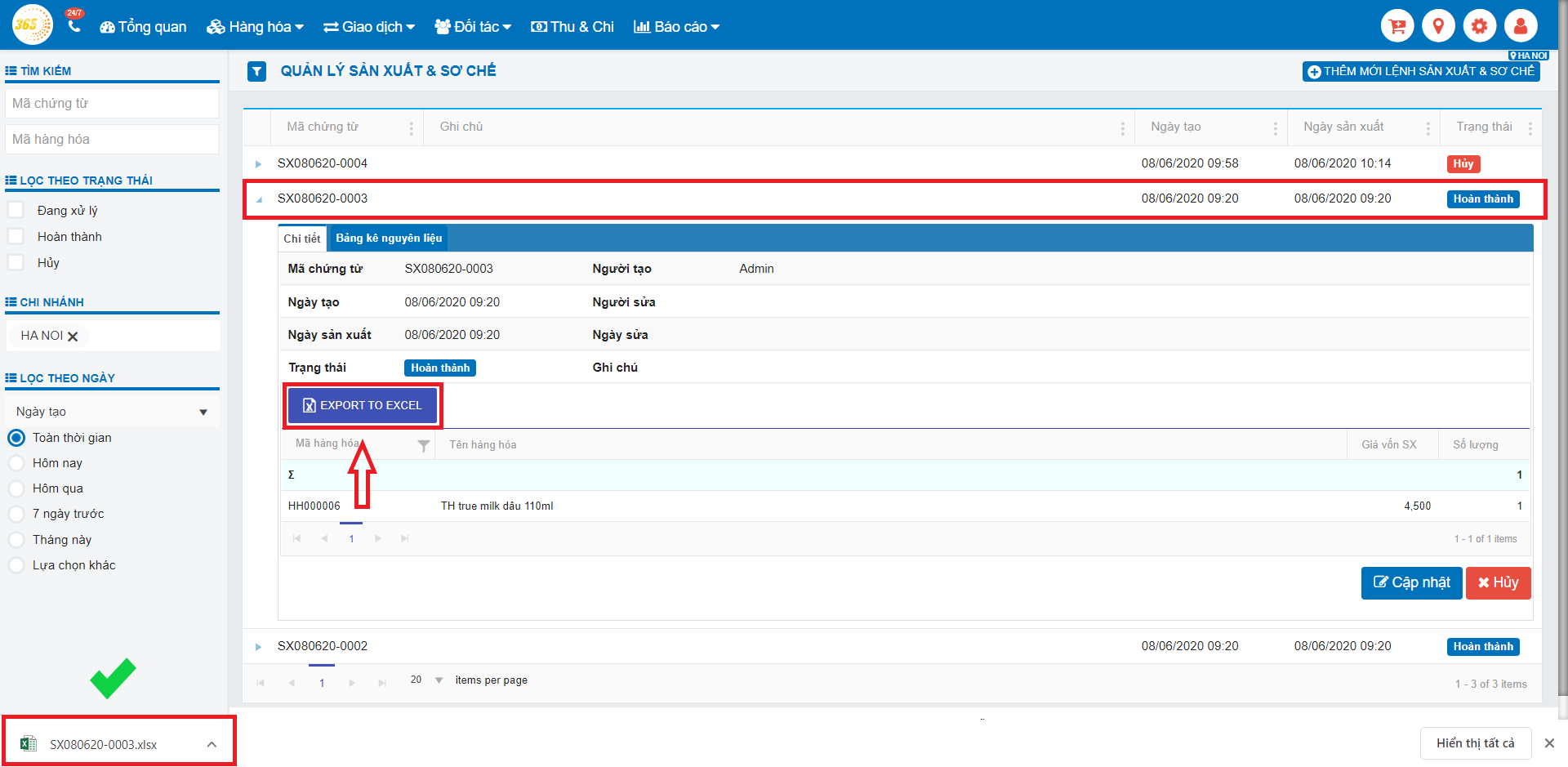Select Hôm nay date option
Screen dimensions: 1568x767
[16, 463]
